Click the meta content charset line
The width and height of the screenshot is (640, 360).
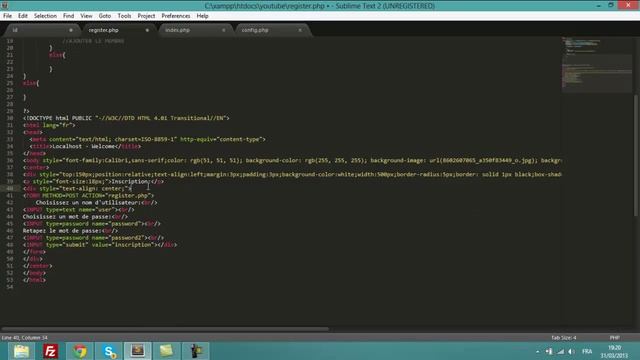coord(147,139)
